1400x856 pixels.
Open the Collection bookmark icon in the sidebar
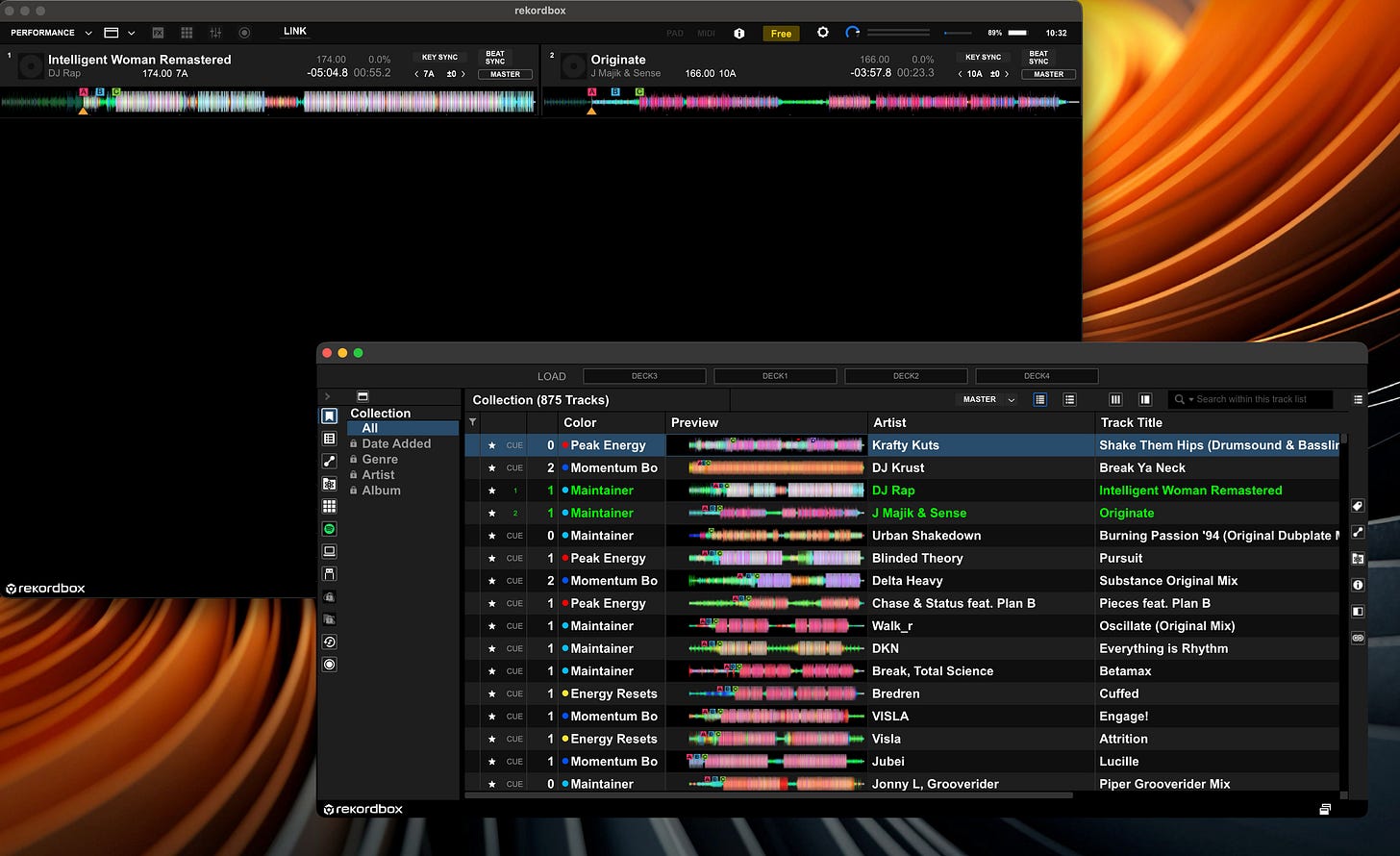(x=329, y=415)
